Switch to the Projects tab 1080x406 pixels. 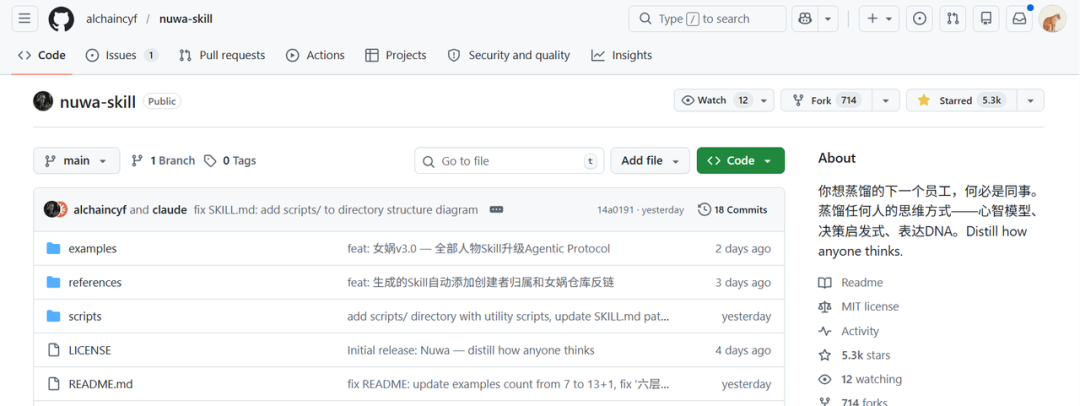pyautogui.click(x=396, y=55)
